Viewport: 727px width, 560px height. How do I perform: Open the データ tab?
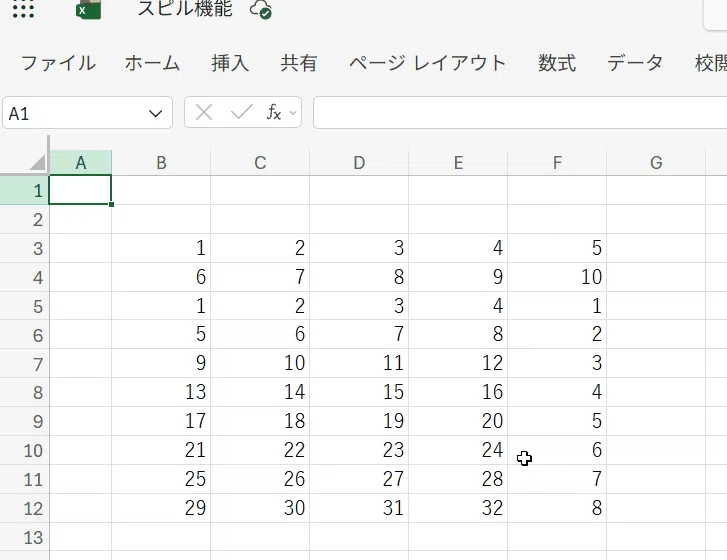635,63
